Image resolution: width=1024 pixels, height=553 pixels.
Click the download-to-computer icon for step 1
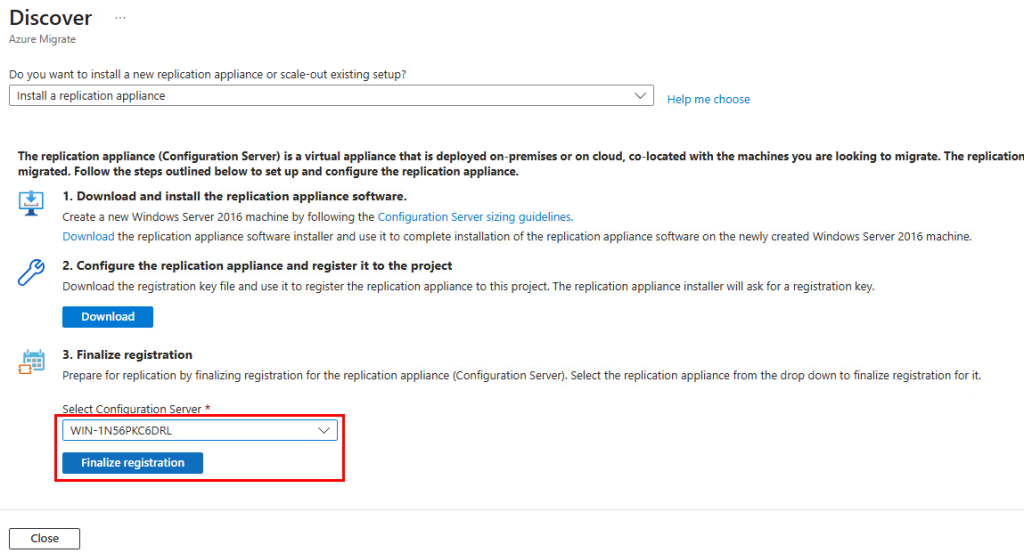(x=31, y=203)
